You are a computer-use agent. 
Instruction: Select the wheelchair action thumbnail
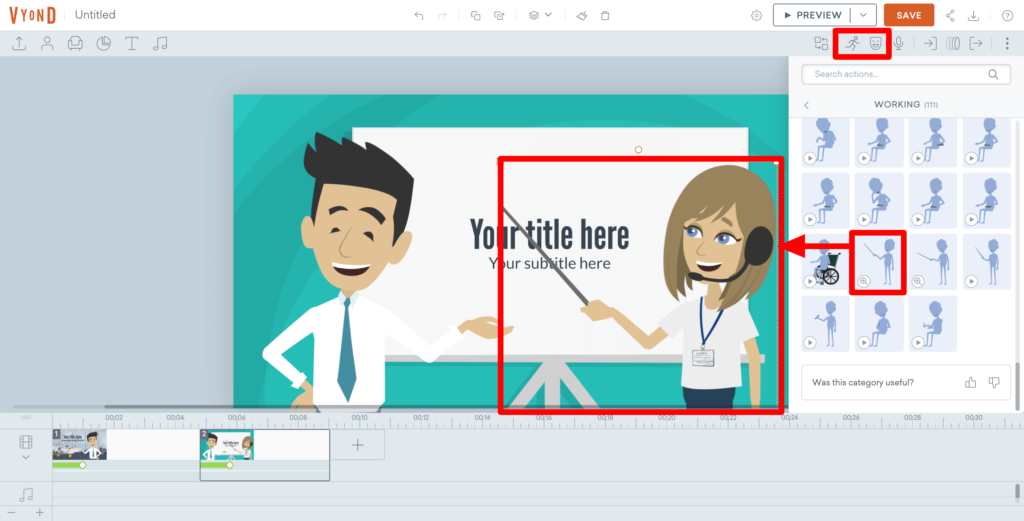825,262
